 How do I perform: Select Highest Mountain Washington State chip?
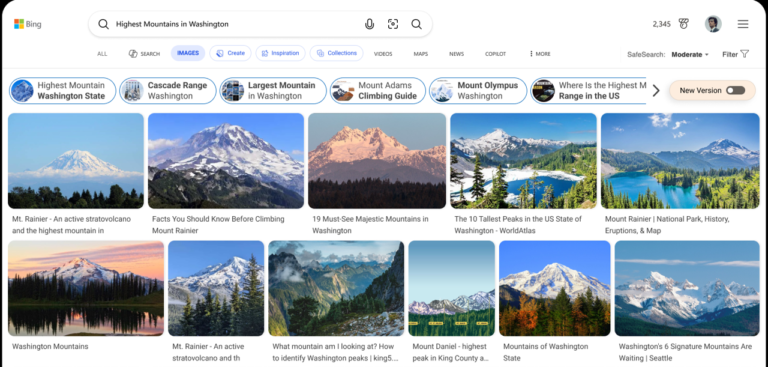(x=63, y=91)
